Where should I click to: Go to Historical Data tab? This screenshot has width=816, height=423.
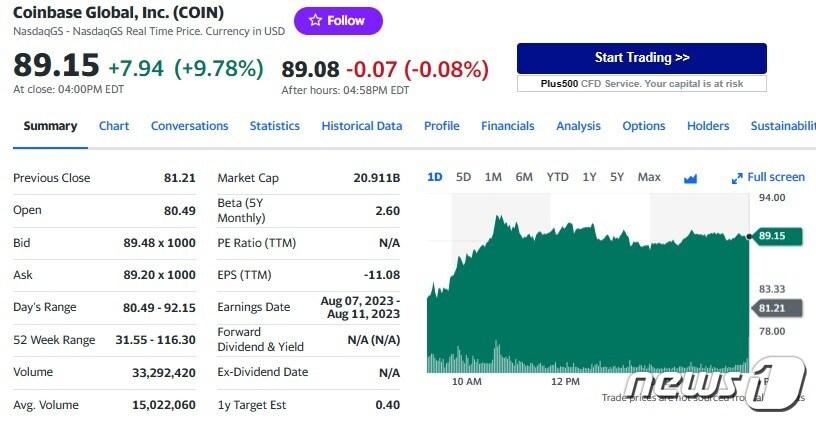coord(361,126)
